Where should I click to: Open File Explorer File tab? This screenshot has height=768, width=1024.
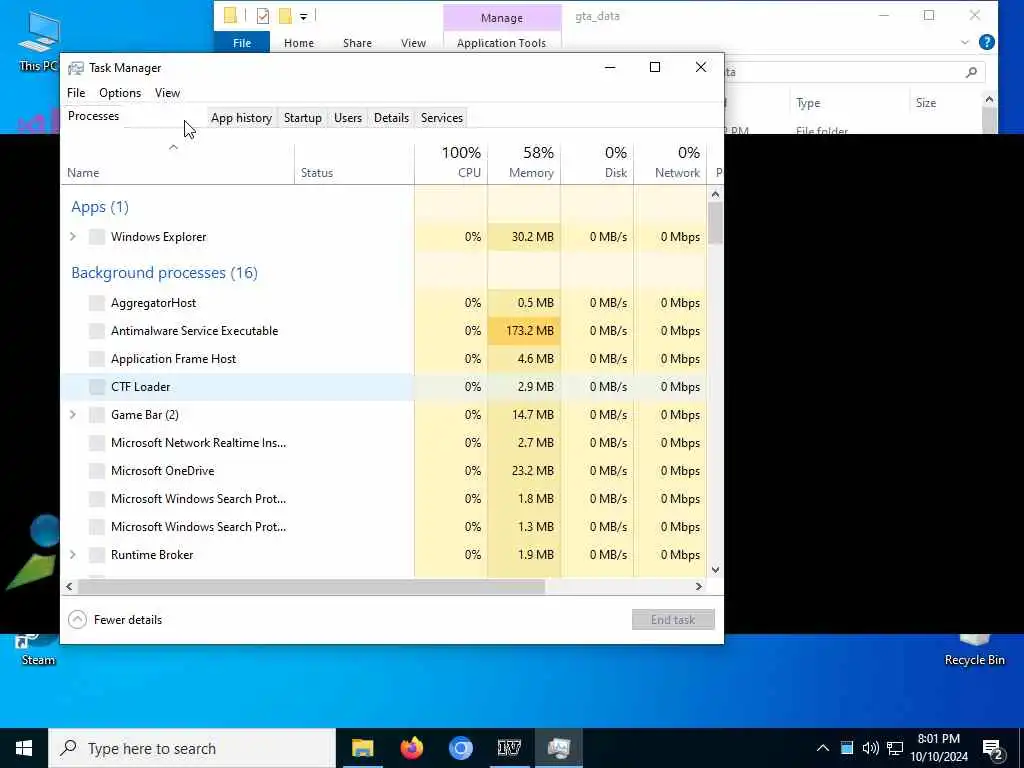click(x=242, y=42)
